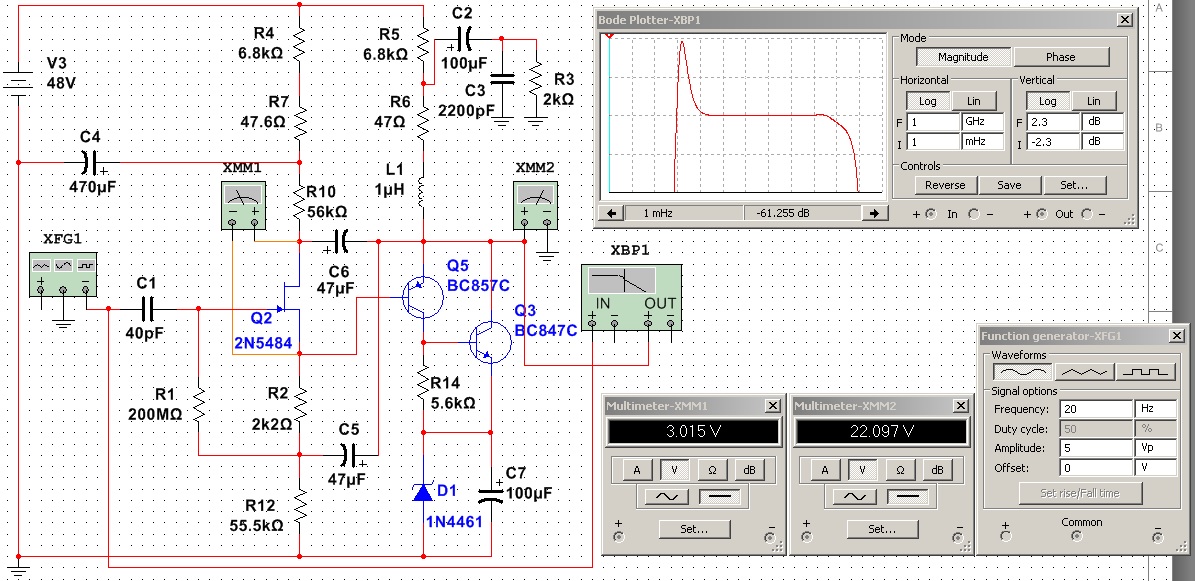Edit the Frequency value field
This screenshot has height=581, width=1195.
[x=1096, y=409]
